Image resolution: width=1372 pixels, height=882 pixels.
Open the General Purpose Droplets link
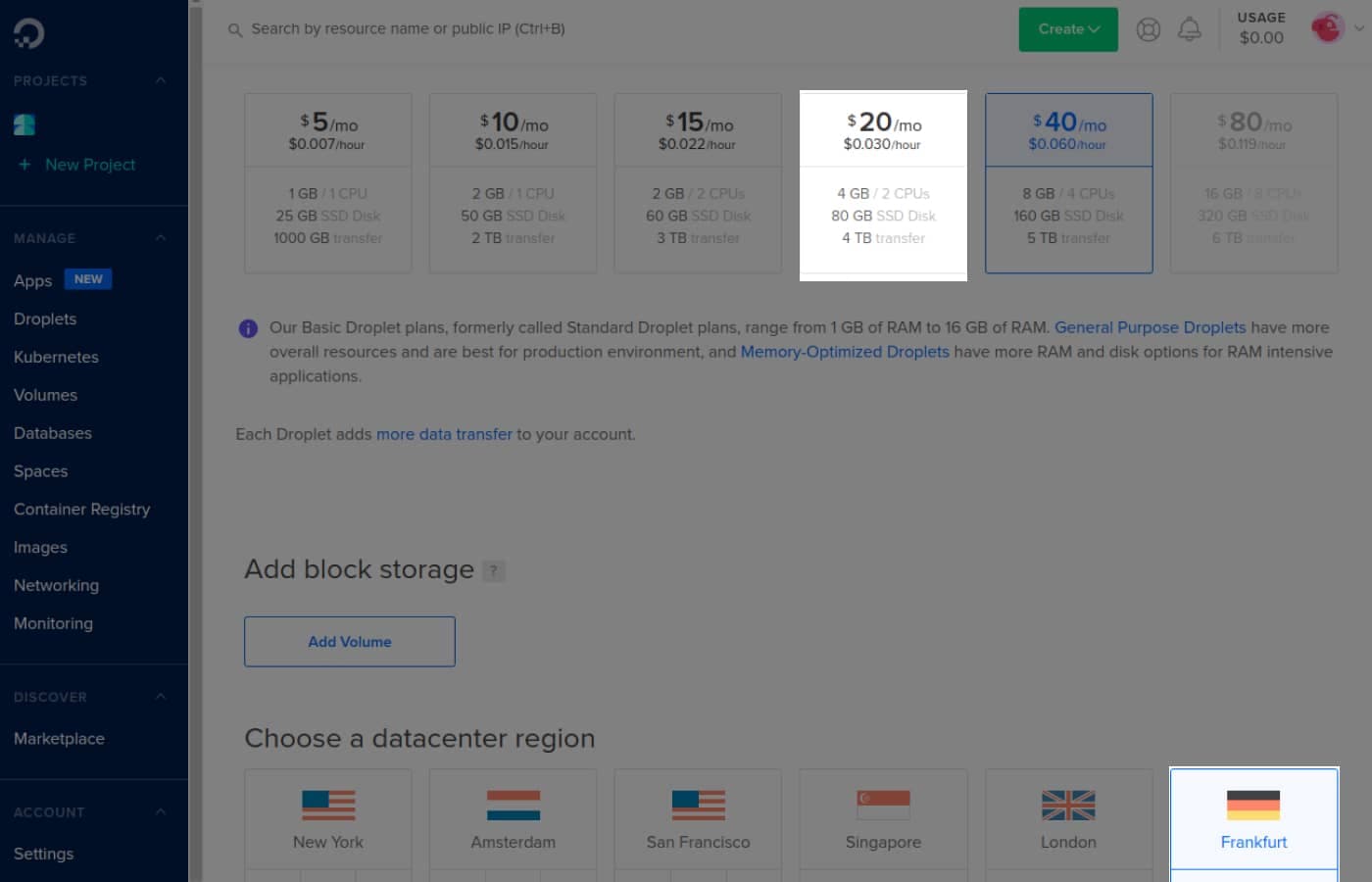1150,327
